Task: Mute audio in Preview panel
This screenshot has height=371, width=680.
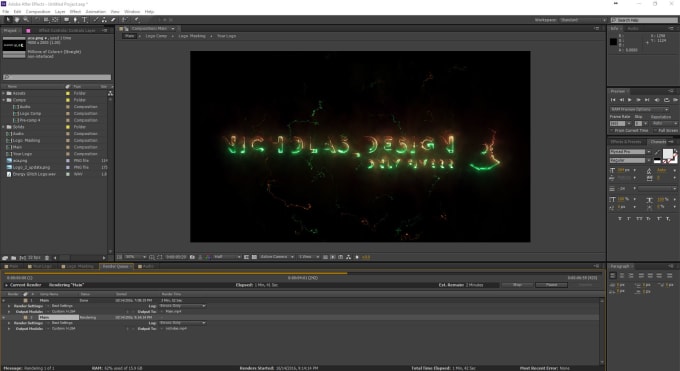Action: tap(657, 100)
